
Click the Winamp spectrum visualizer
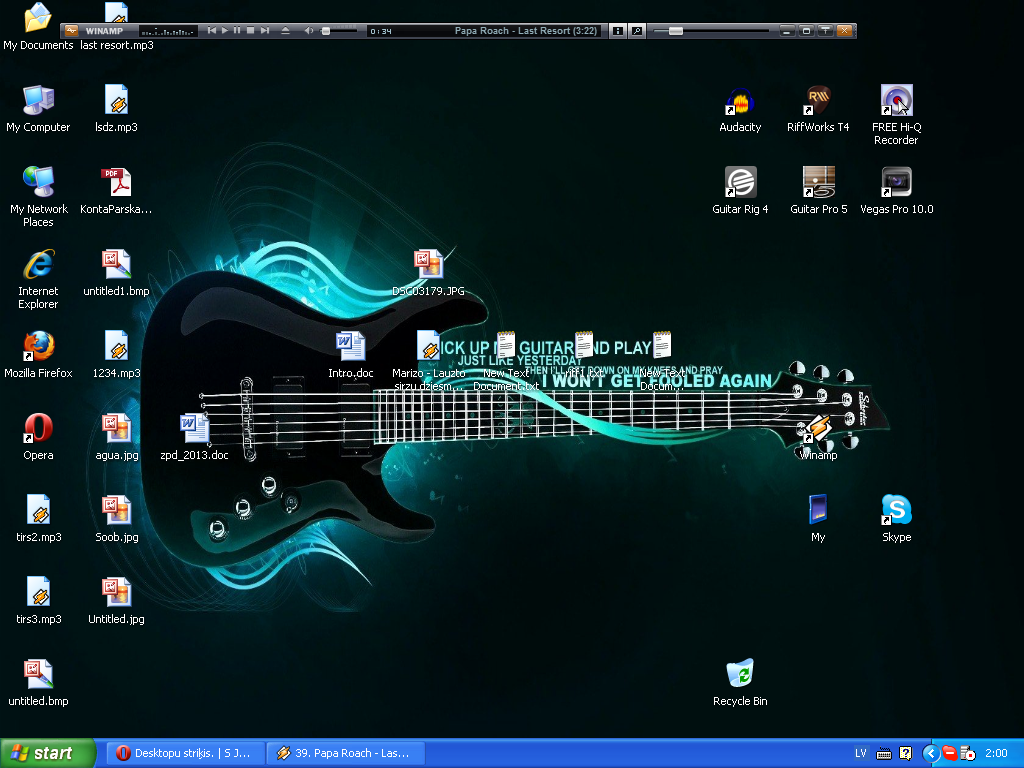(168, 31)
